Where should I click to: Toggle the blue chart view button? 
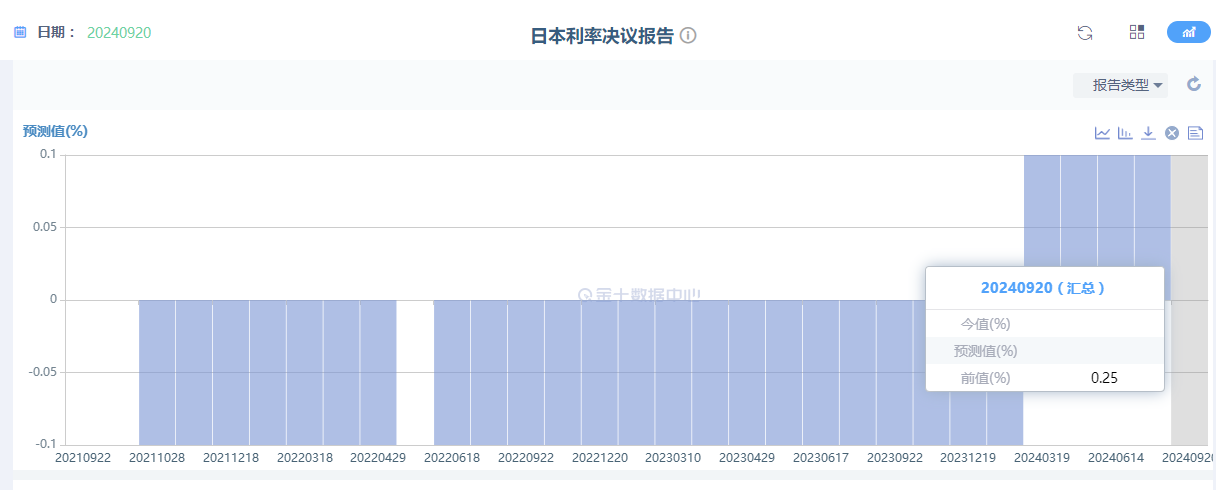pyautogui.click(x=1189, y=32)
